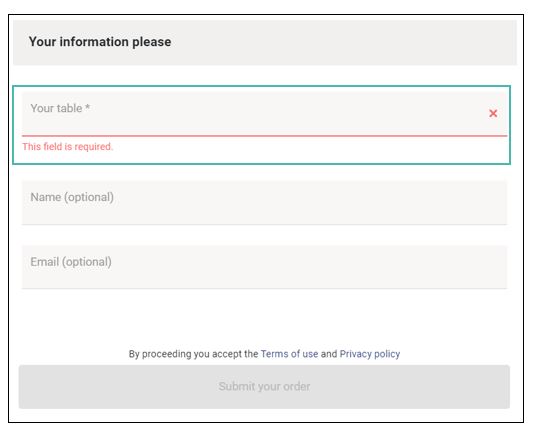The height and width of the screenshot is (439, 534).
Task: Focus the Your table required field
Action: (264, 114)
